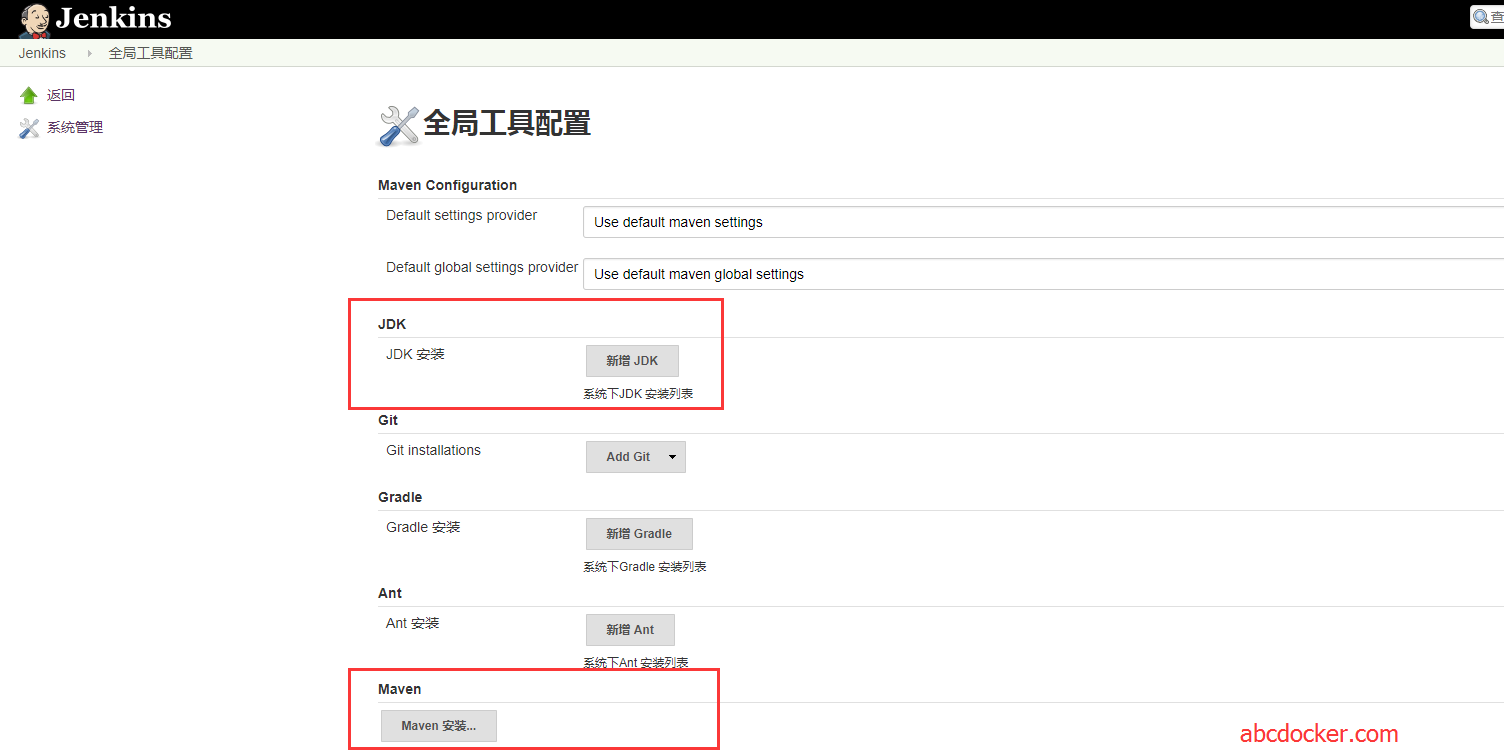
Task: Click the Add Git button
Action: click(628, 456)
